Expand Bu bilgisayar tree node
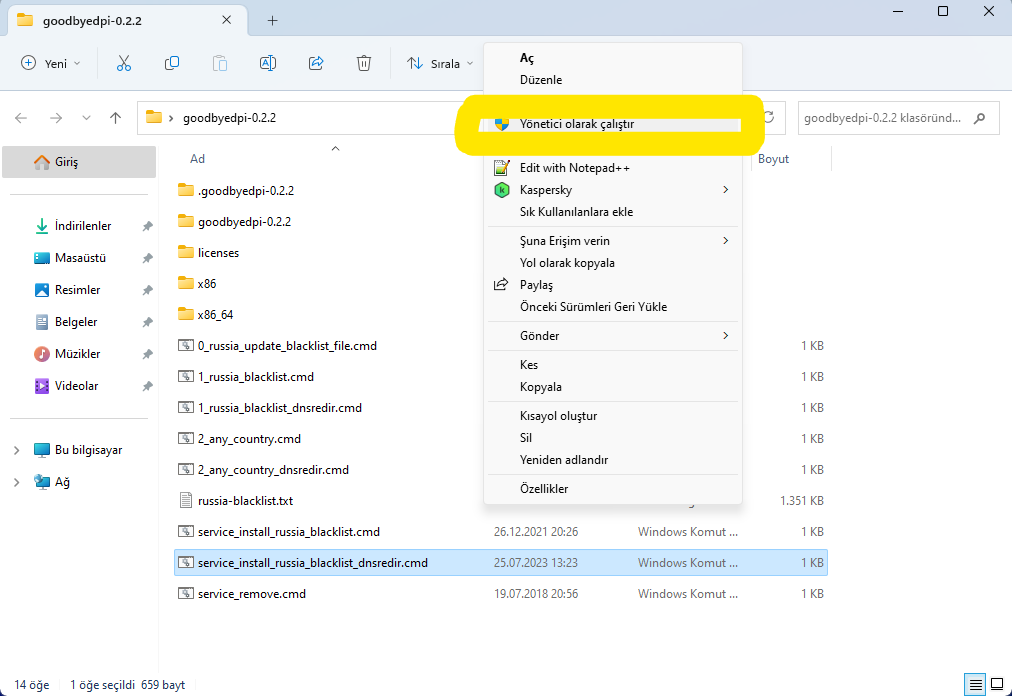Image resolution: width=1012 pixels, height=696 pixels. coord(16,450)
